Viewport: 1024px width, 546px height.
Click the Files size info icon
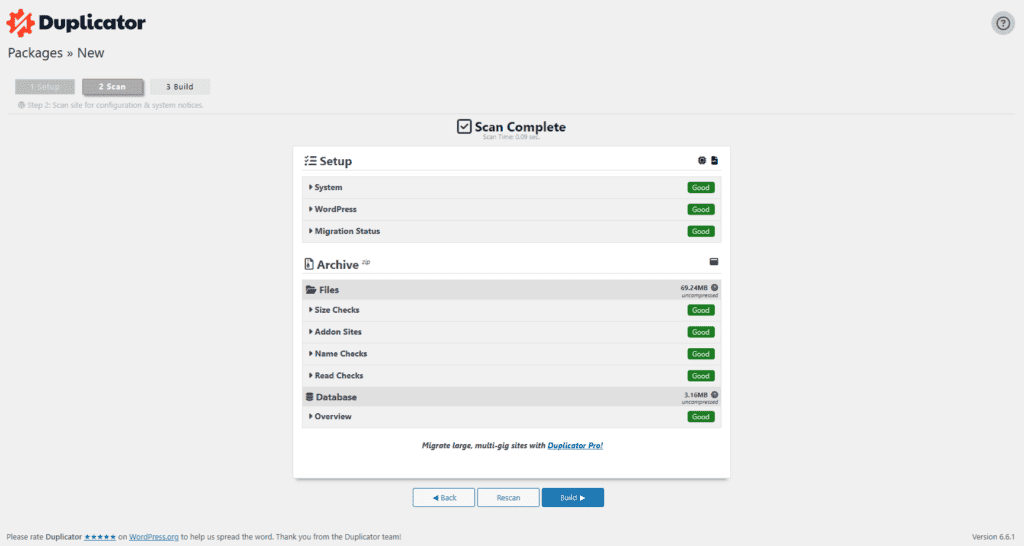pos(714,287)
